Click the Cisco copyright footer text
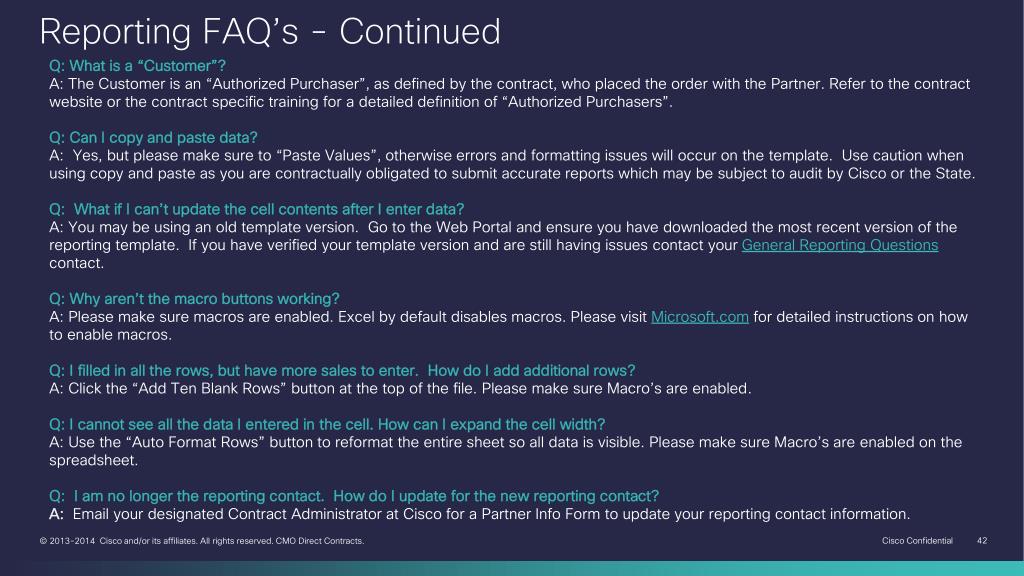This screenshot has width=1024, height=576. click(201, 541)
